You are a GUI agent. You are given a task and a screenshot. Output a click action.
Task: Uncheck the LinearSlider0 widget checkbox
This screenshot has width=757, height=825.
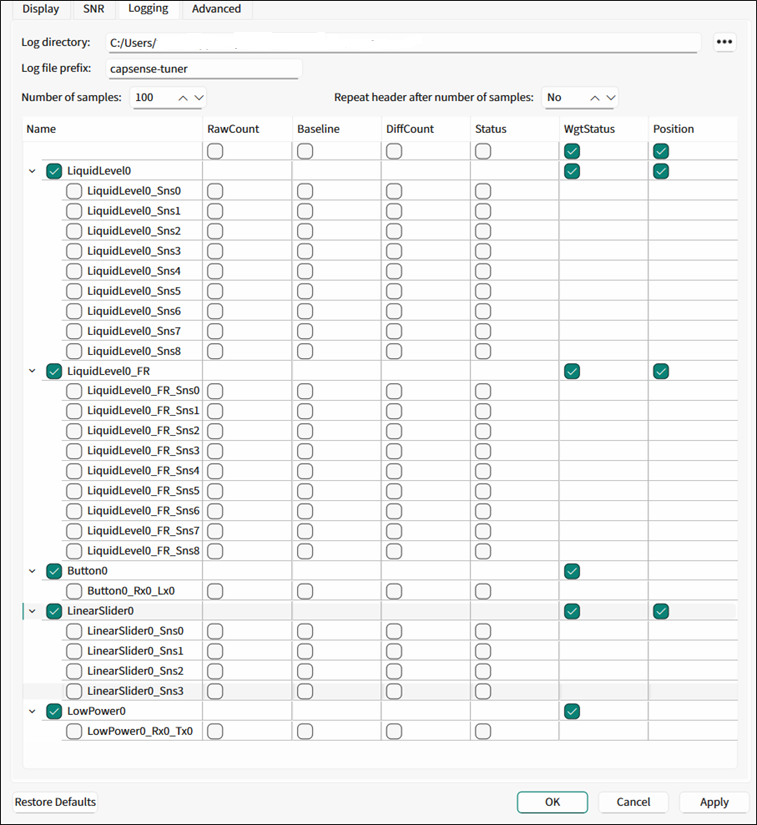point(54,611)
